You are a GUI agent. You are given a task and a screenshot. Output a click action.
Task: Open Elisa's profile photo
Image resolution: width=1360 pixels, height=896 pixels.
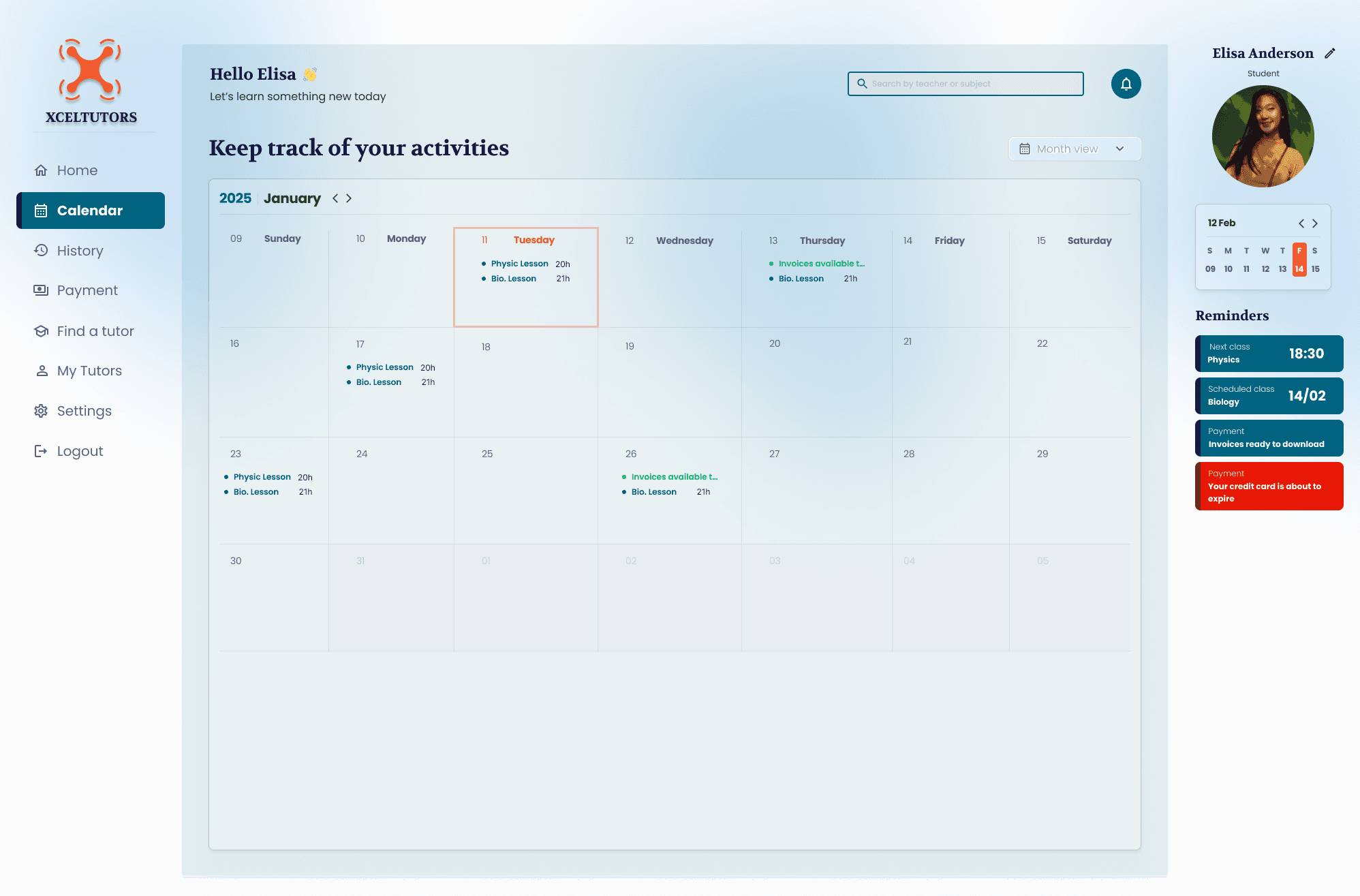click(x=1263, y=136)
